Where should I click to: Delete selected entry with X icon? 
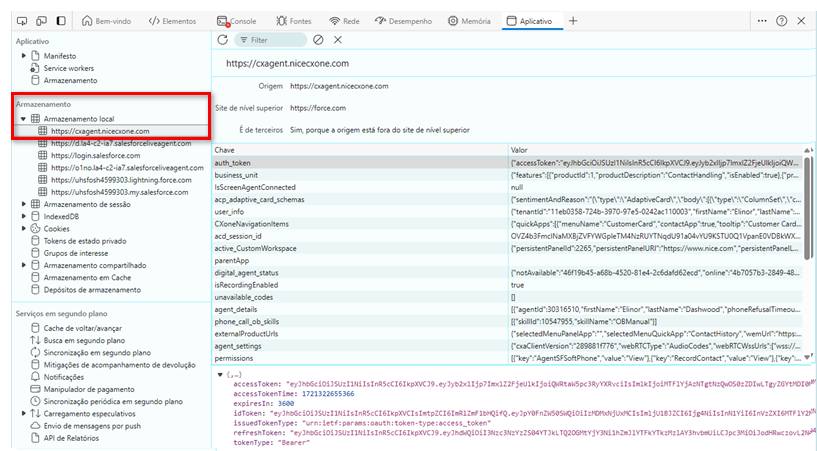point(338,40)
